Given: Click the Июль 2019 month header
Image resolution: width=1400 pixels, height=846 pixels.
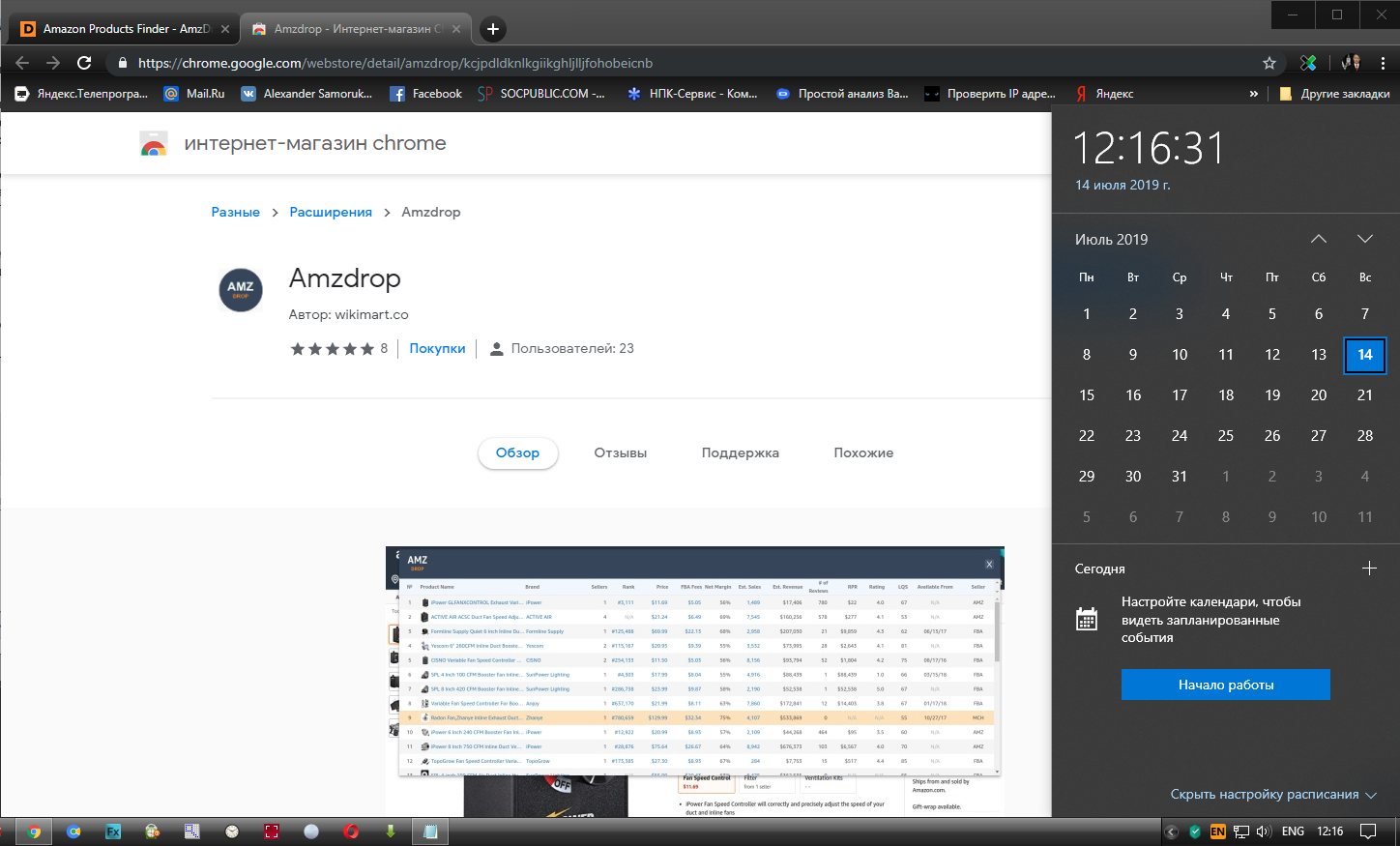Looking at the screenshot, I should pyautogui.click(x=1112, y=239).
